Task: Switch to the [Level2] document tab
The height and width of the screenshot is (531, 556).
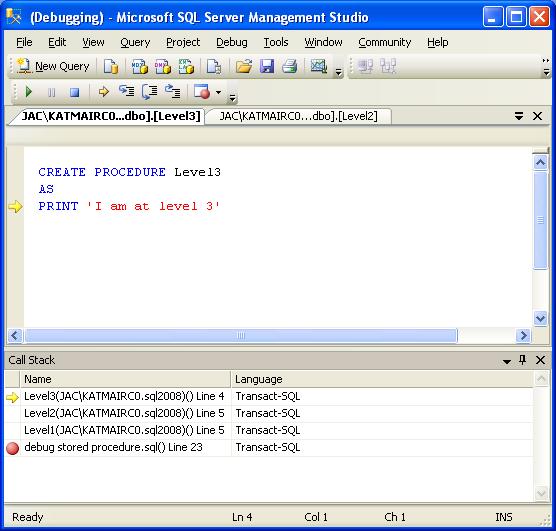Action: (298, 116)
